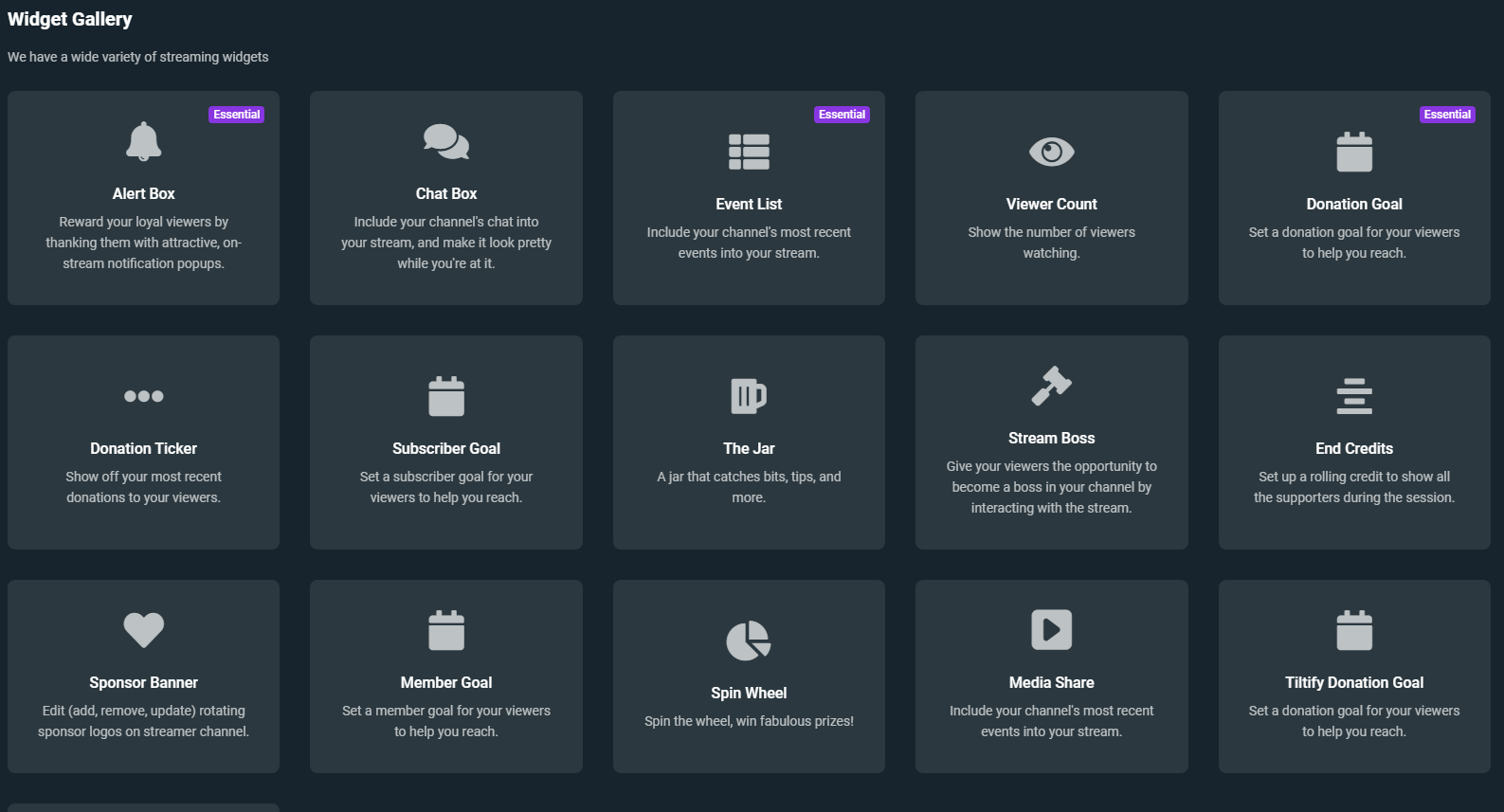Click the Donation Ticker three-dots icon

click(x=143, y=396)
